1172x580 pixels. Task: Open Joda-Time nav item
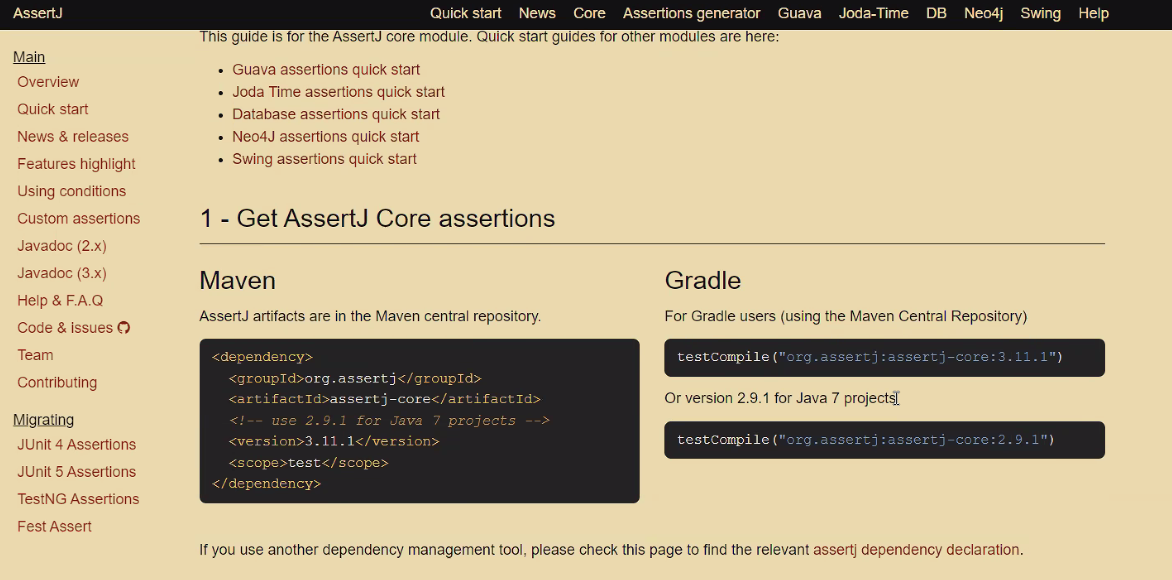click(x=874, y=13)
